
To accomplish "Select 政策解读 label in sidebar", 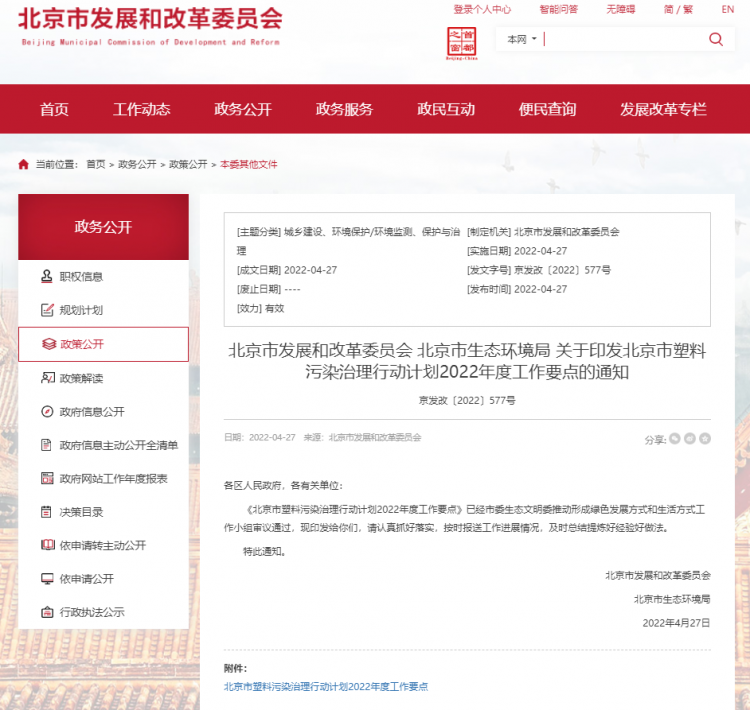I will [x=81, y=378].
